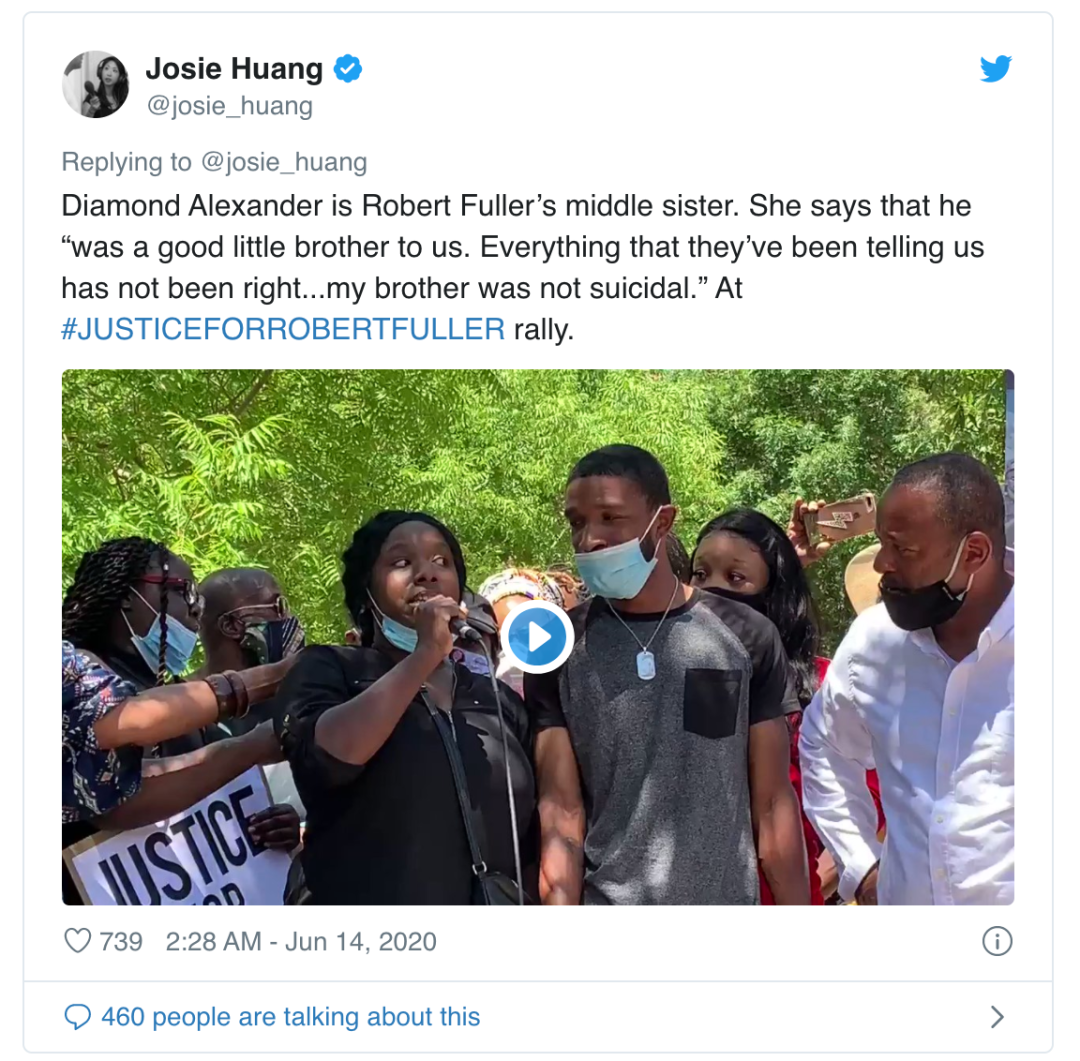This screenshot has width=1080, height=1061.
Task: Open the #JUSTICEFORROBERTFULLER hashtag
Action: coord(283,329)
